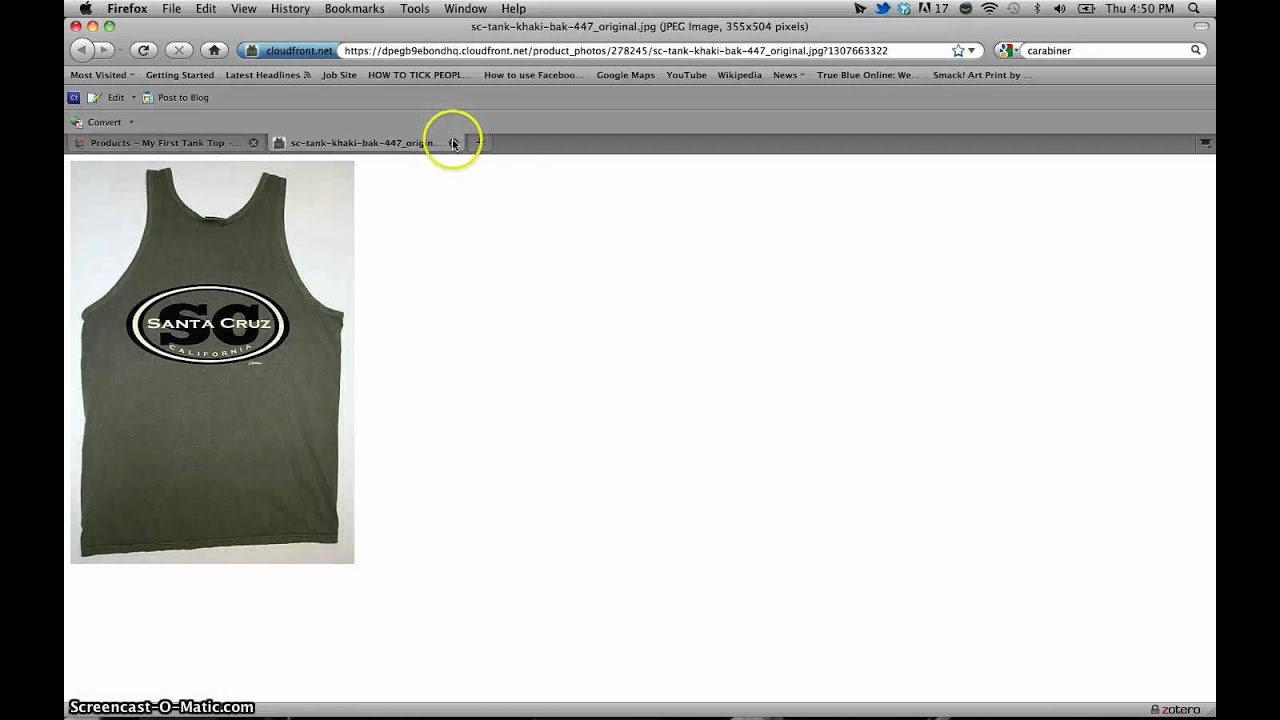
Task: Open the How to use Faceboo... bookmark
Action: [533, 75]
